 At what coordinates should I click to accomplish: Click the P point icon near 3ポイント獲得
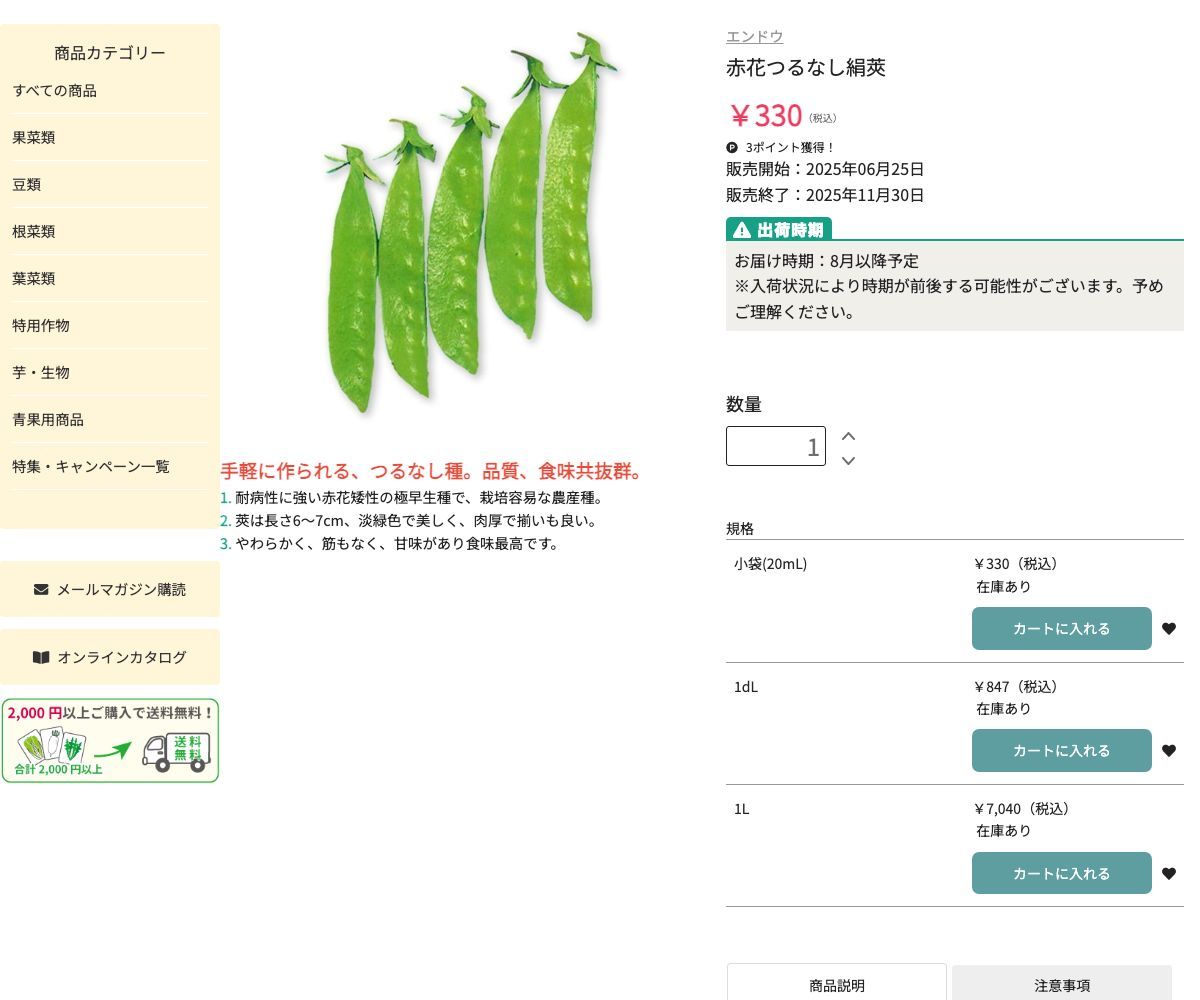(732, 147)
